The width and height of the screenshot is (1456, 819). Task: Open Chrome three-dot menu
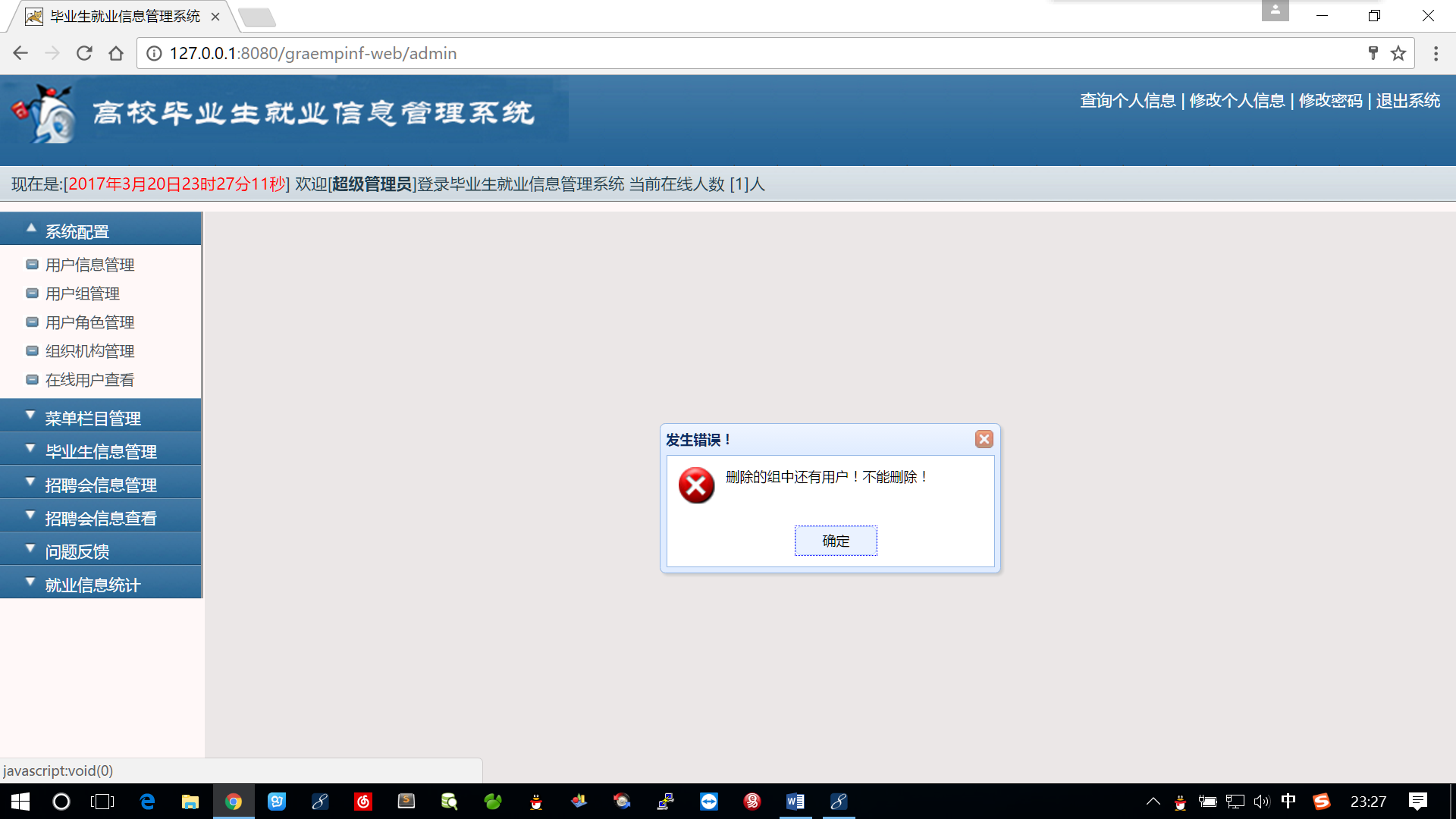pyautogui.click(x=1435, y=53)
